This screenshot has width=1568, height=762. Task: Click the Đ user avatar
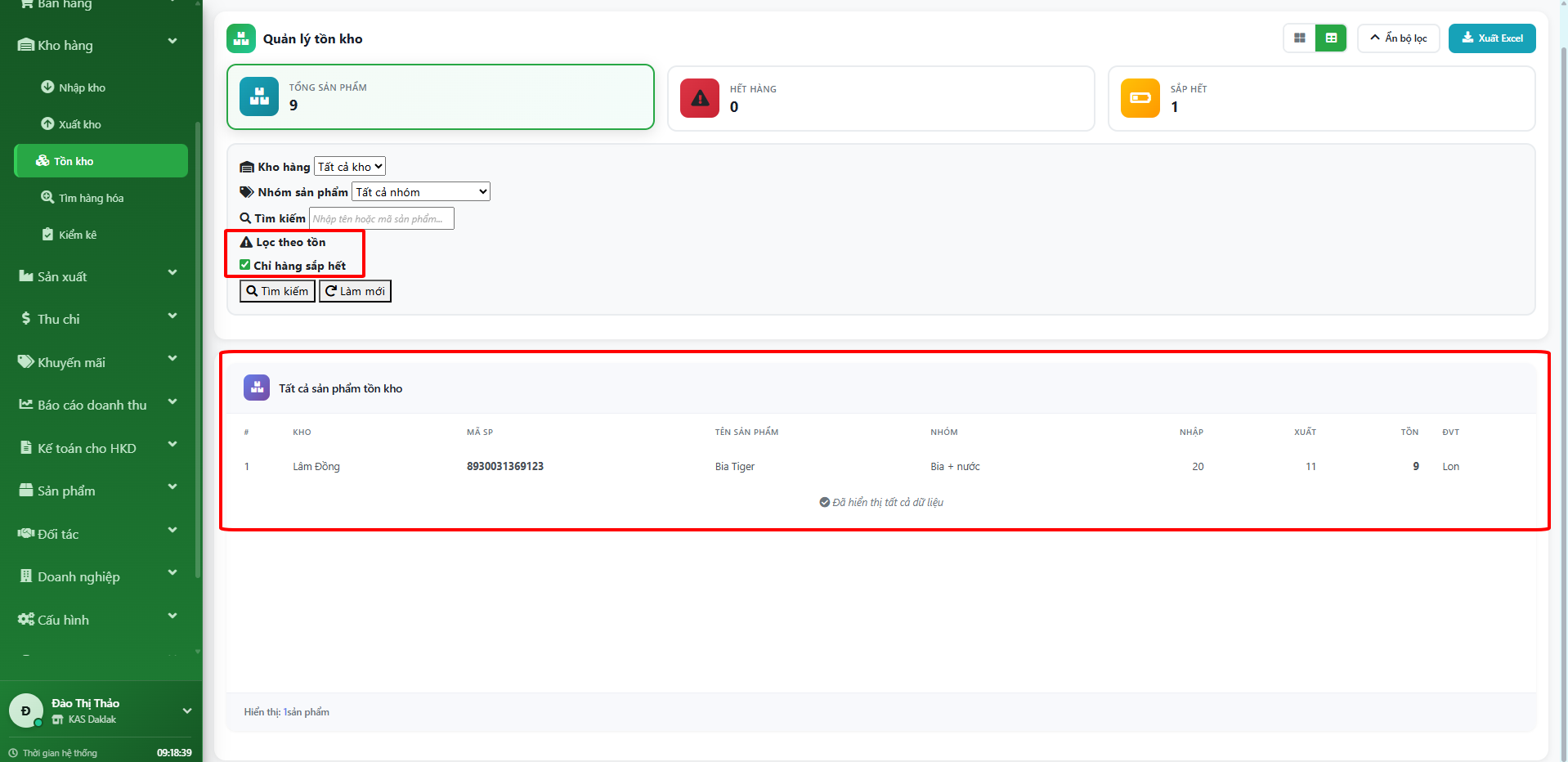pos(25,710)
